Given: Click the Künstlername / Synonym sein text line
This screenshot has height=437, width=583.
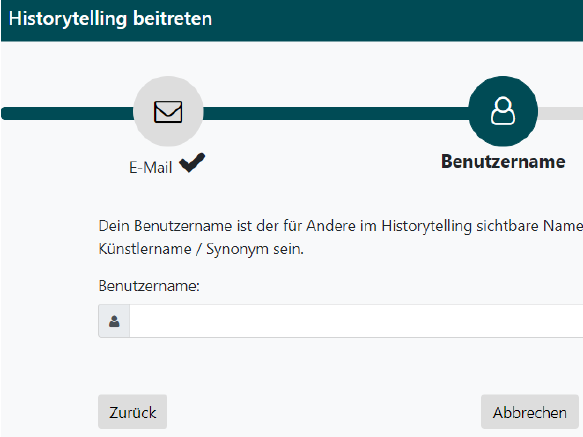Looking at the screenshot, I should tap(201, 249).
